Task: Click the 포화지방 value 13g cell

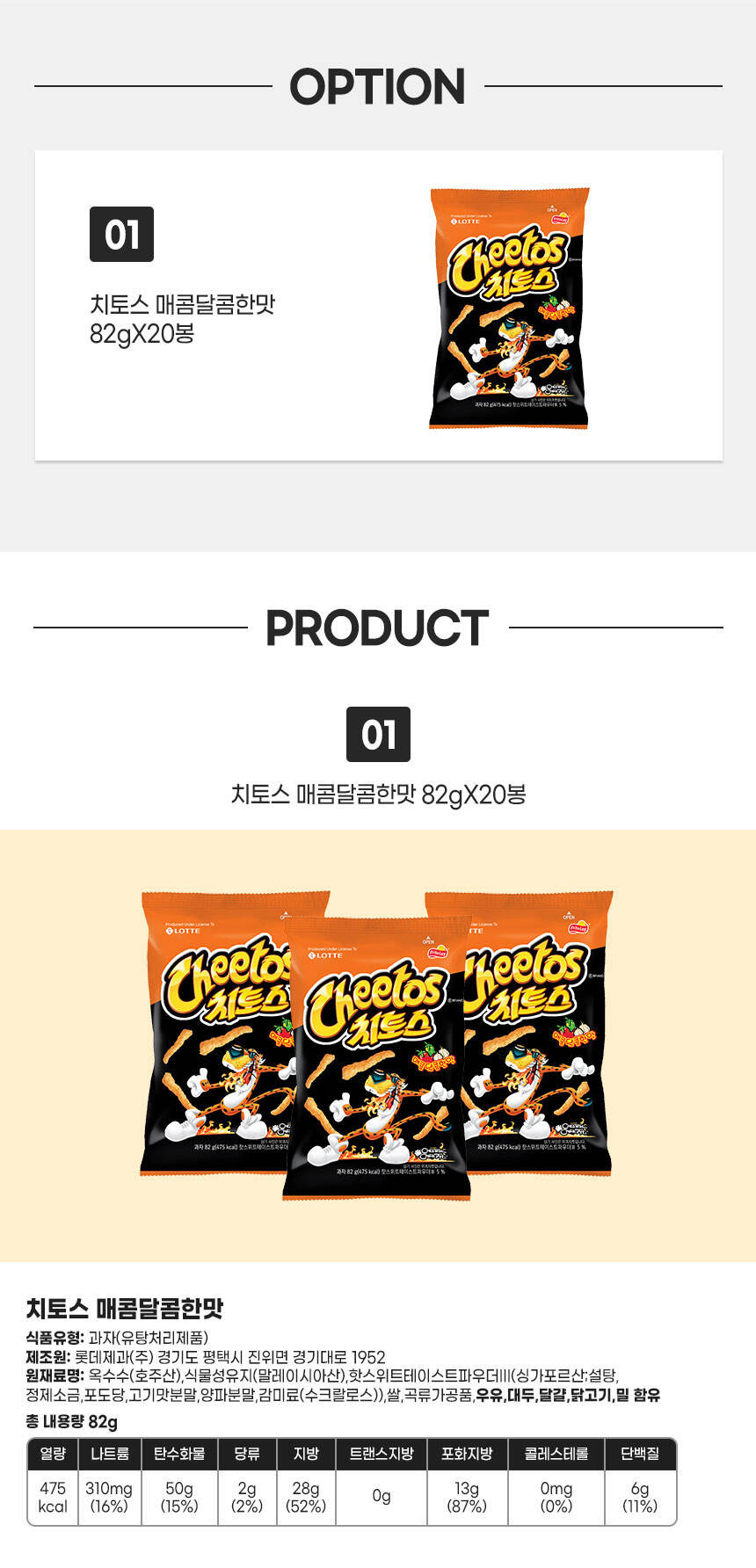Action: (467, 1497)
